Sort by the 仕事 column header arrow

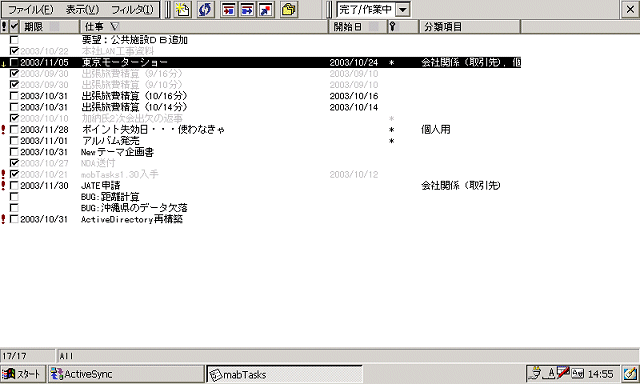coord(114,27)
